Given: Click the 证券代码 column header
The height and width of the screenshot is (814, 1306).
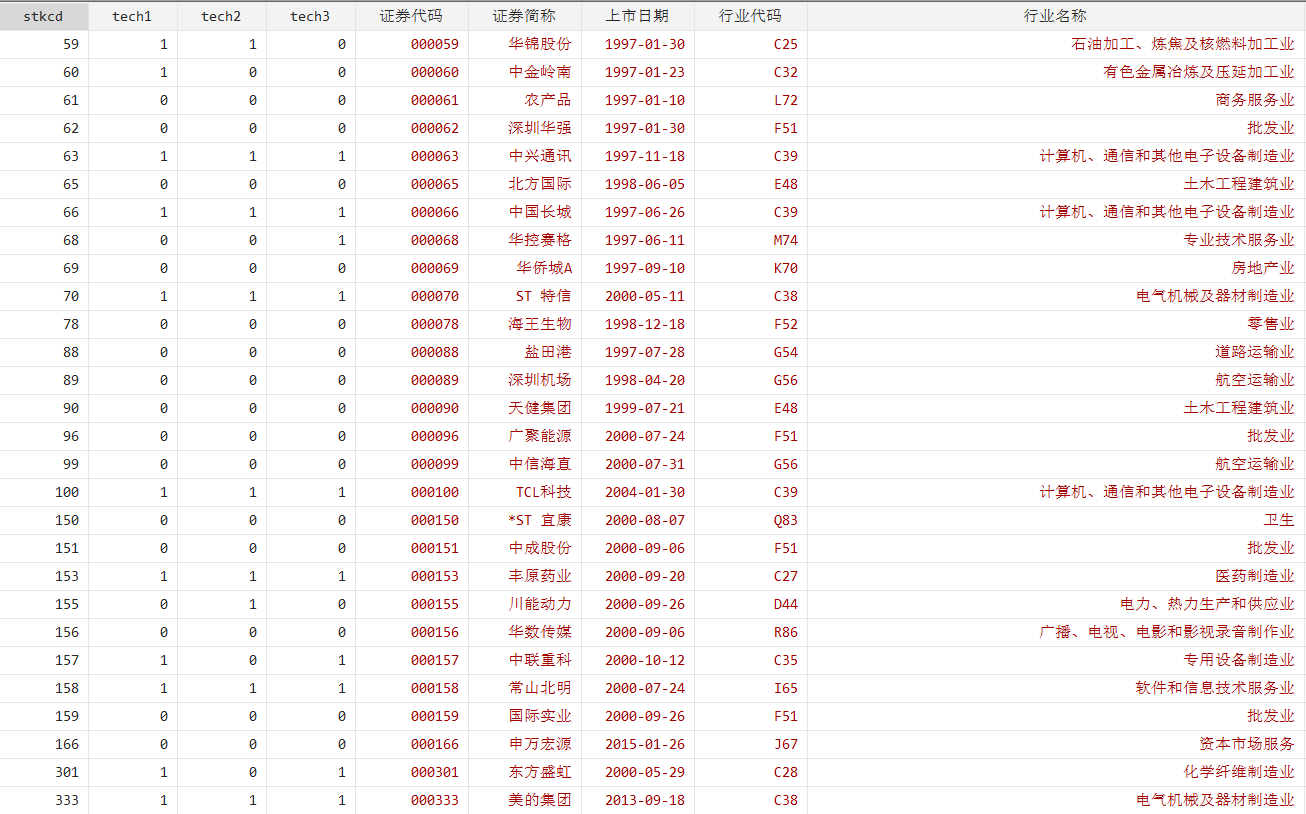Looking at the screenshot, I should coord(411,16).
